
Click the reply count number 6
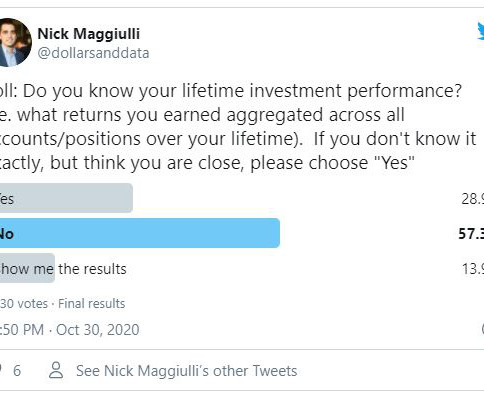tap(17, 371)
